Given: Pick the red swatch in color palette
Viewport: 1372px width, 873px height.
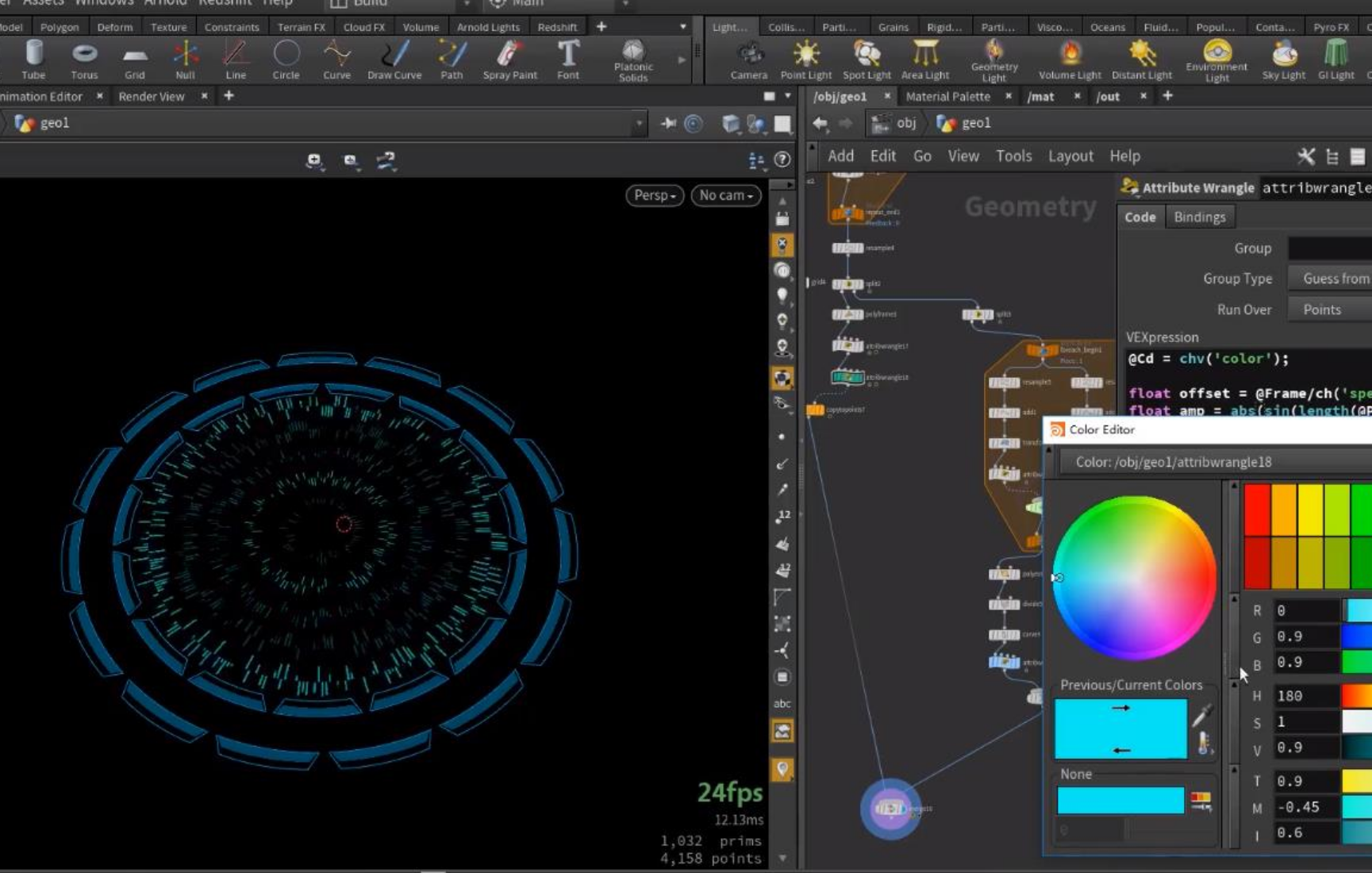Looking at the screenshot, I should [1257, 510].
